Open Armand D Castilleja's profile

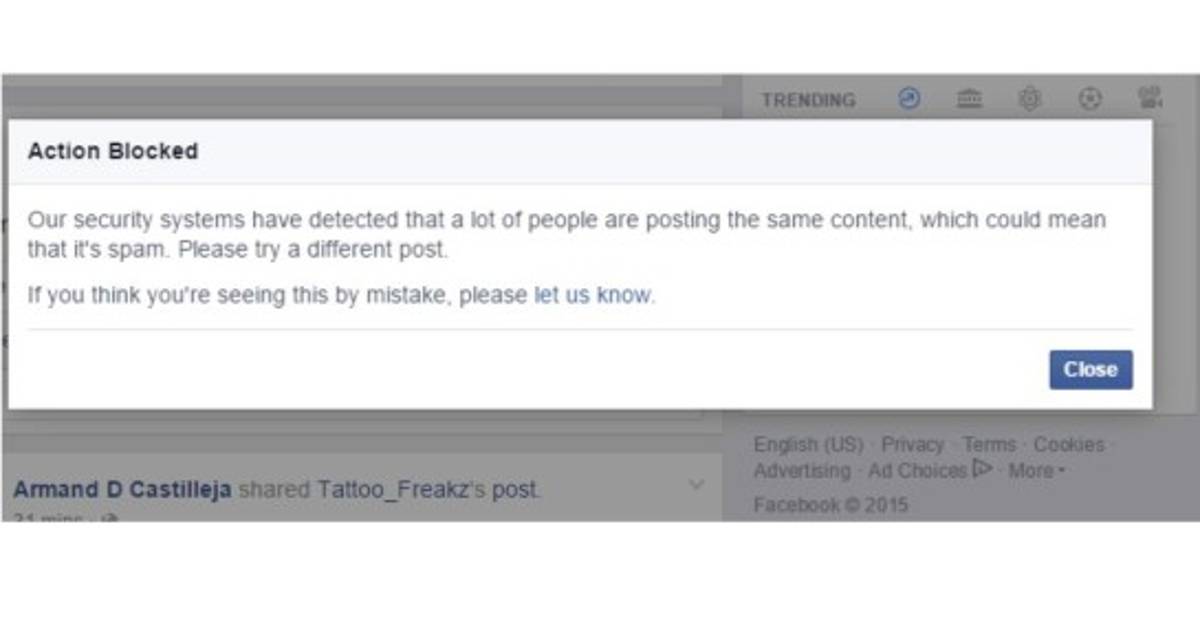click(122, 490)
